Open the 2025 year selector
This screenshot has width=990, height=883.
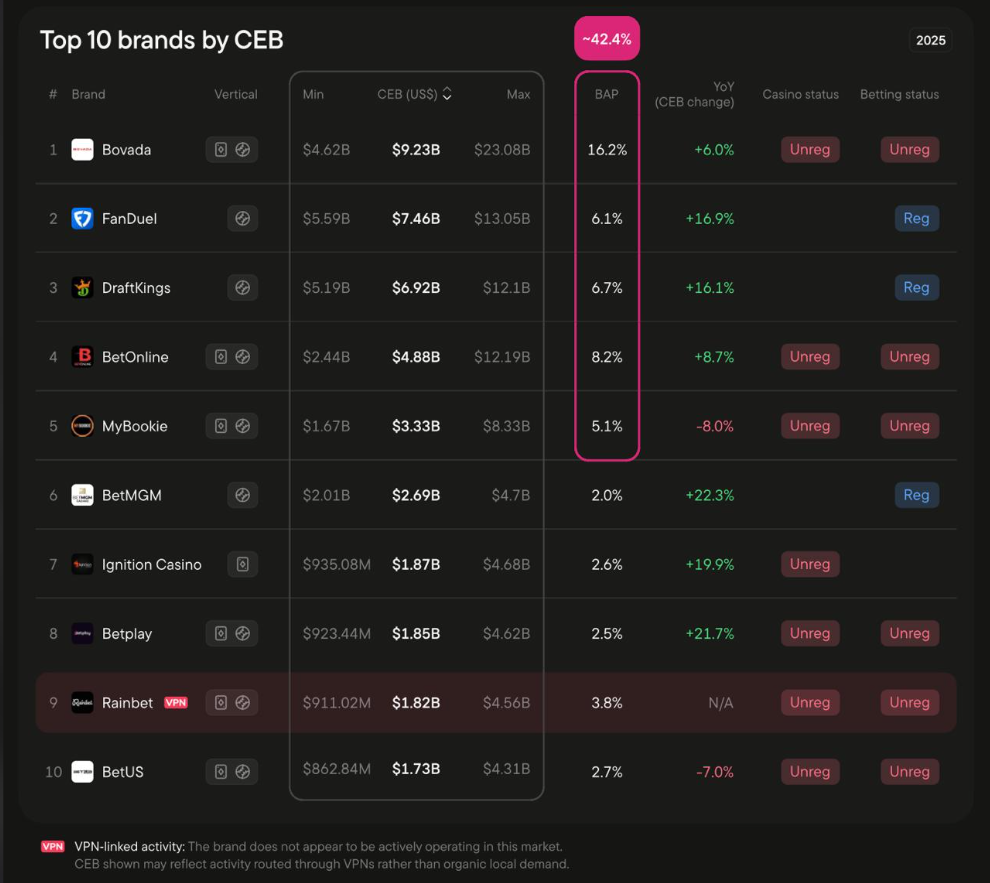(930, 40)
